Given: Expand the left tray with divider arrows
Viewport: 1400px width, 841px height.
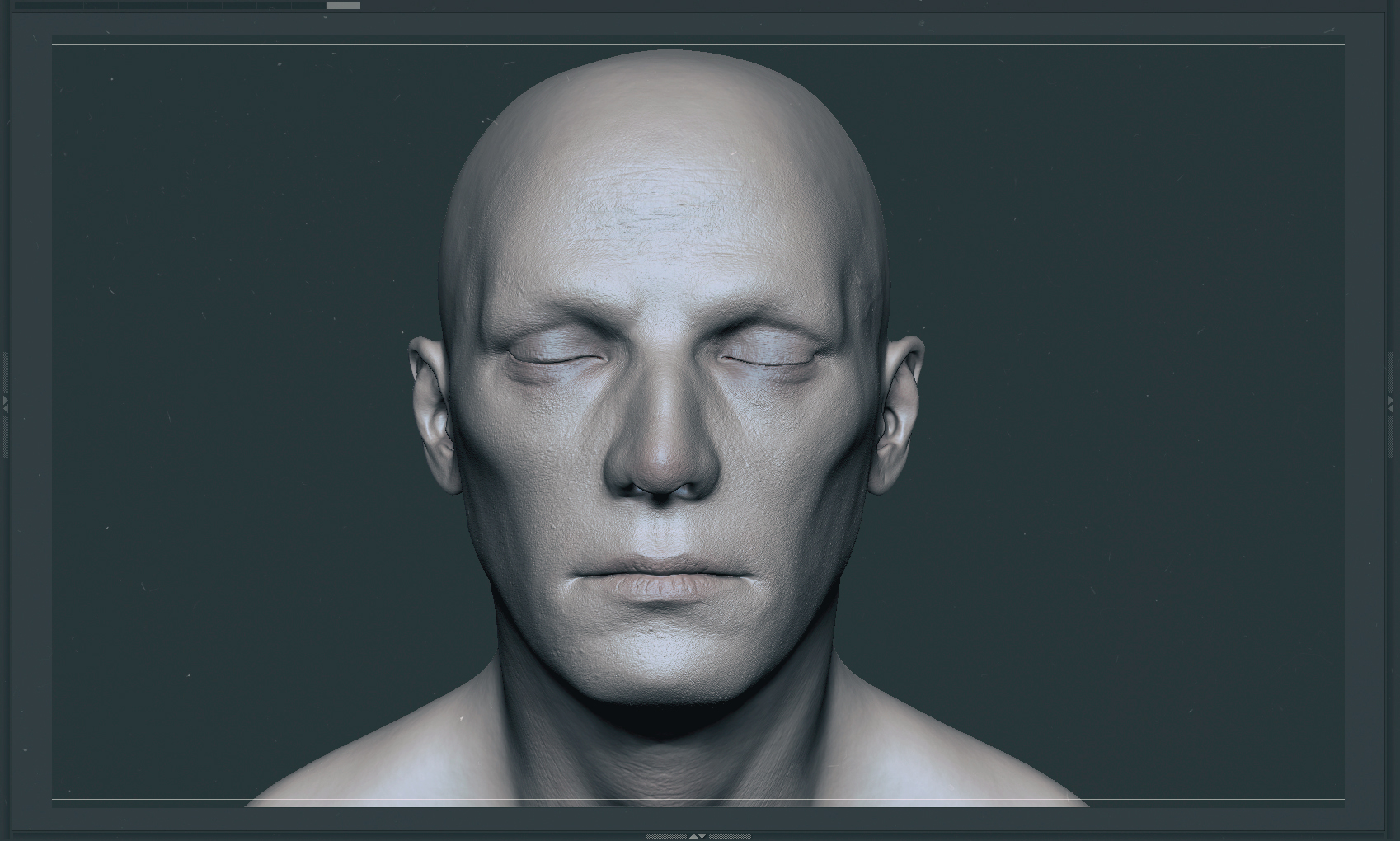Looking at the screenshot, I should 5,404.
